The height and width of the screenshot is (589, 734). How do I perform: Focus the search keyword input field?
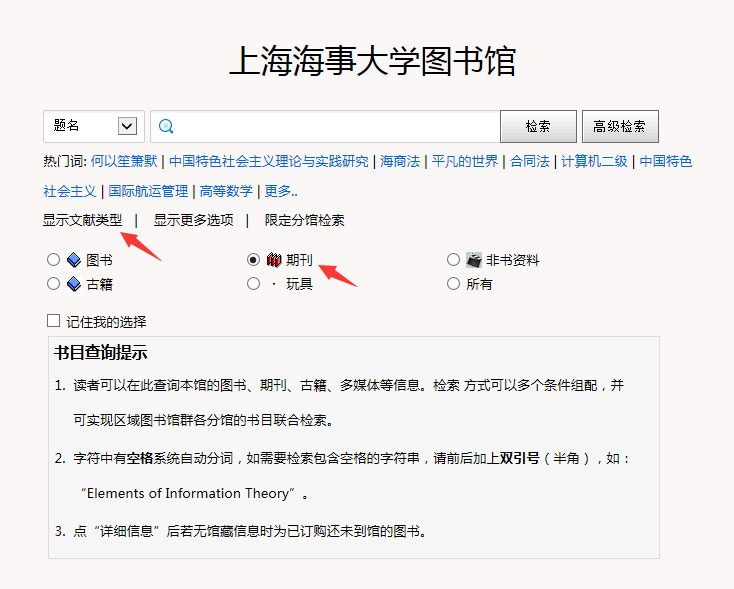[x=325, y=126]
